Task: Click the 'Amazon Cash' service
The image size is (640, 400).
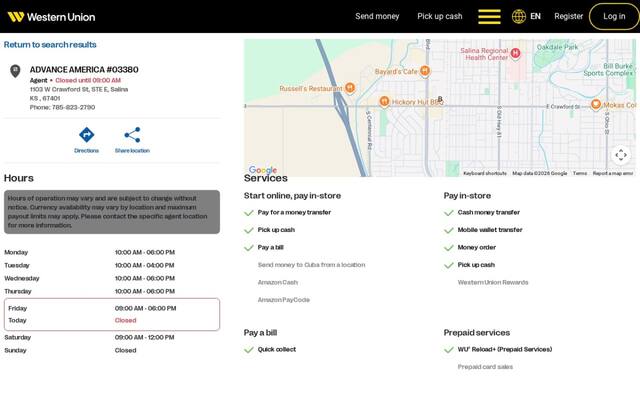Action: [278, 282]
